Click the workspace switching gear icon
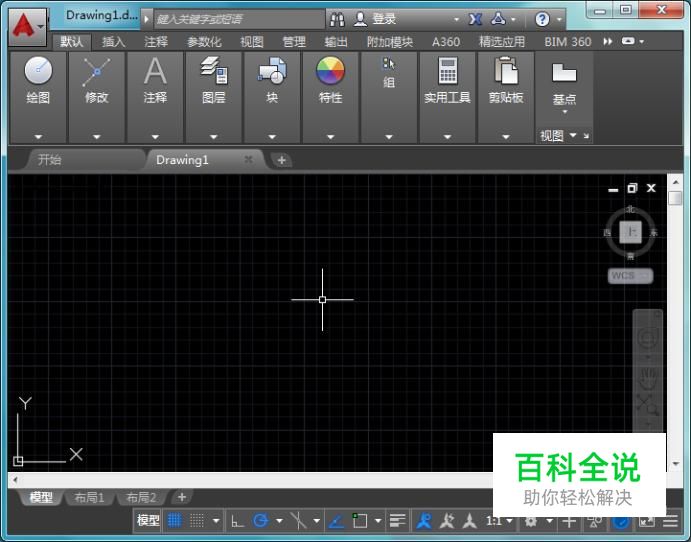Viewport: 691px width, 542px height. pos(531,522)
